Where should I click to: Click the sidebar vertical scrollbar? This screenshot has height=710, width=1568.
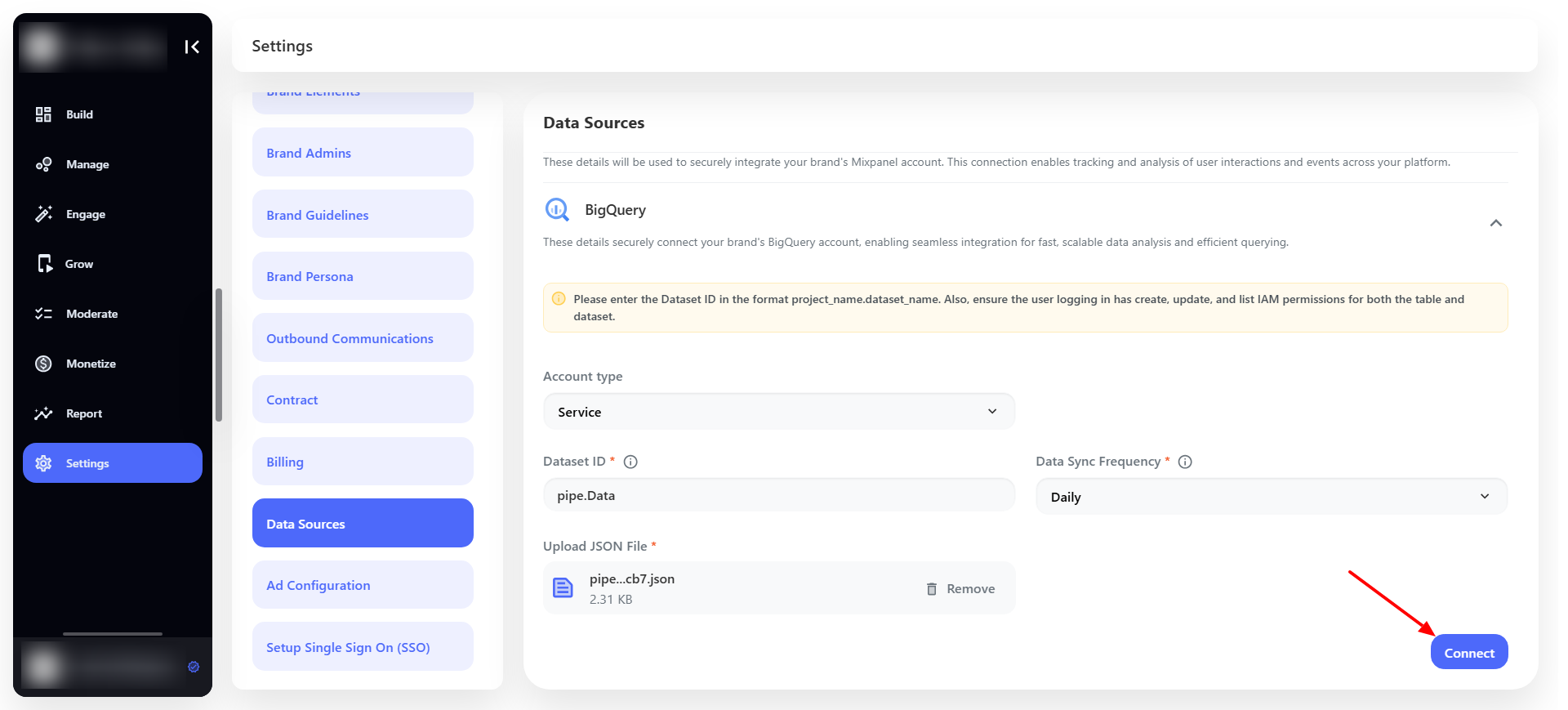(219, 355)
